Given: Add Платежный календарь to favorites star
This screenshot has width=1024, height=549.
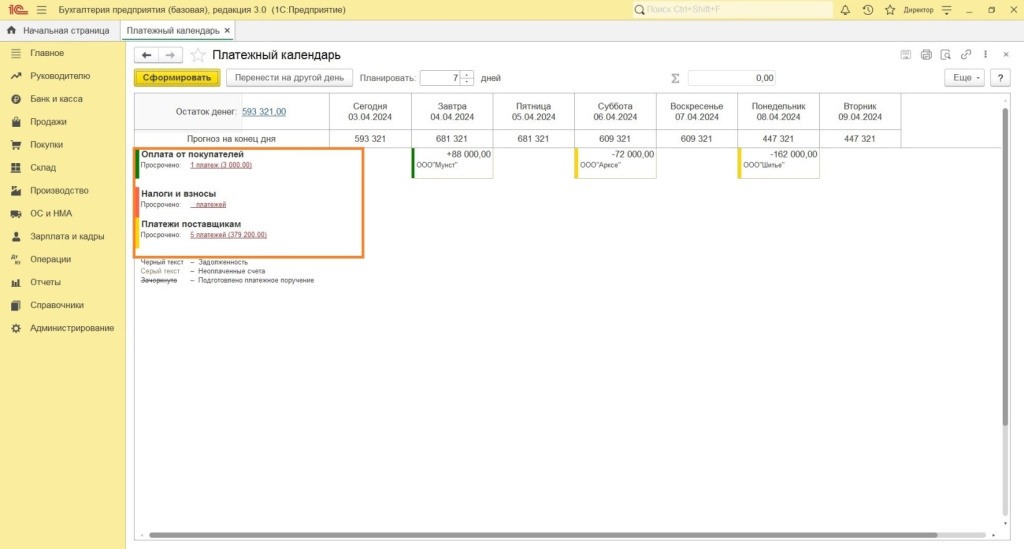Looking at the screenshot, I should (198, 55).
